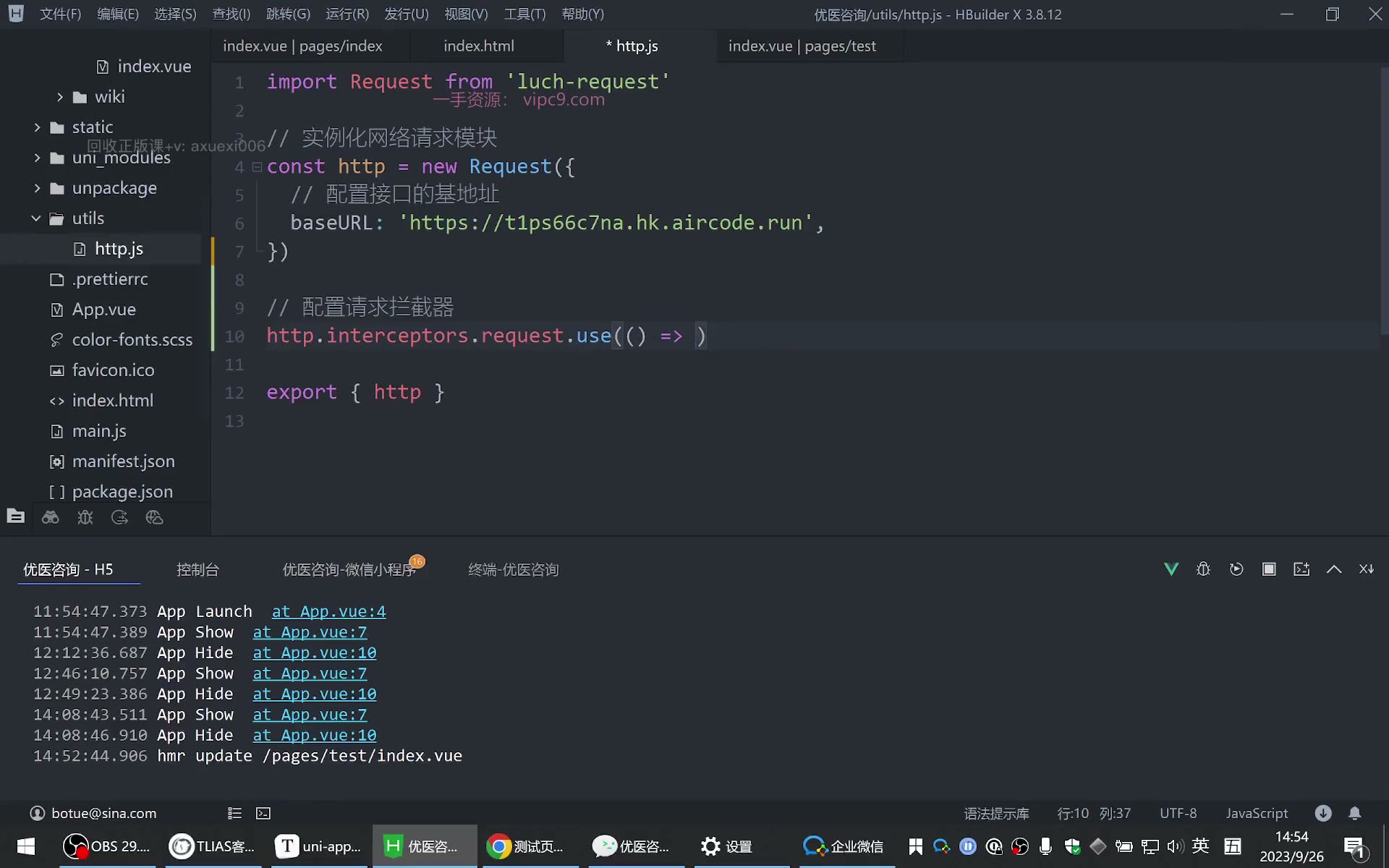Collapse the utils folder
Screen dimensions: 1389x868
[36, 218]
